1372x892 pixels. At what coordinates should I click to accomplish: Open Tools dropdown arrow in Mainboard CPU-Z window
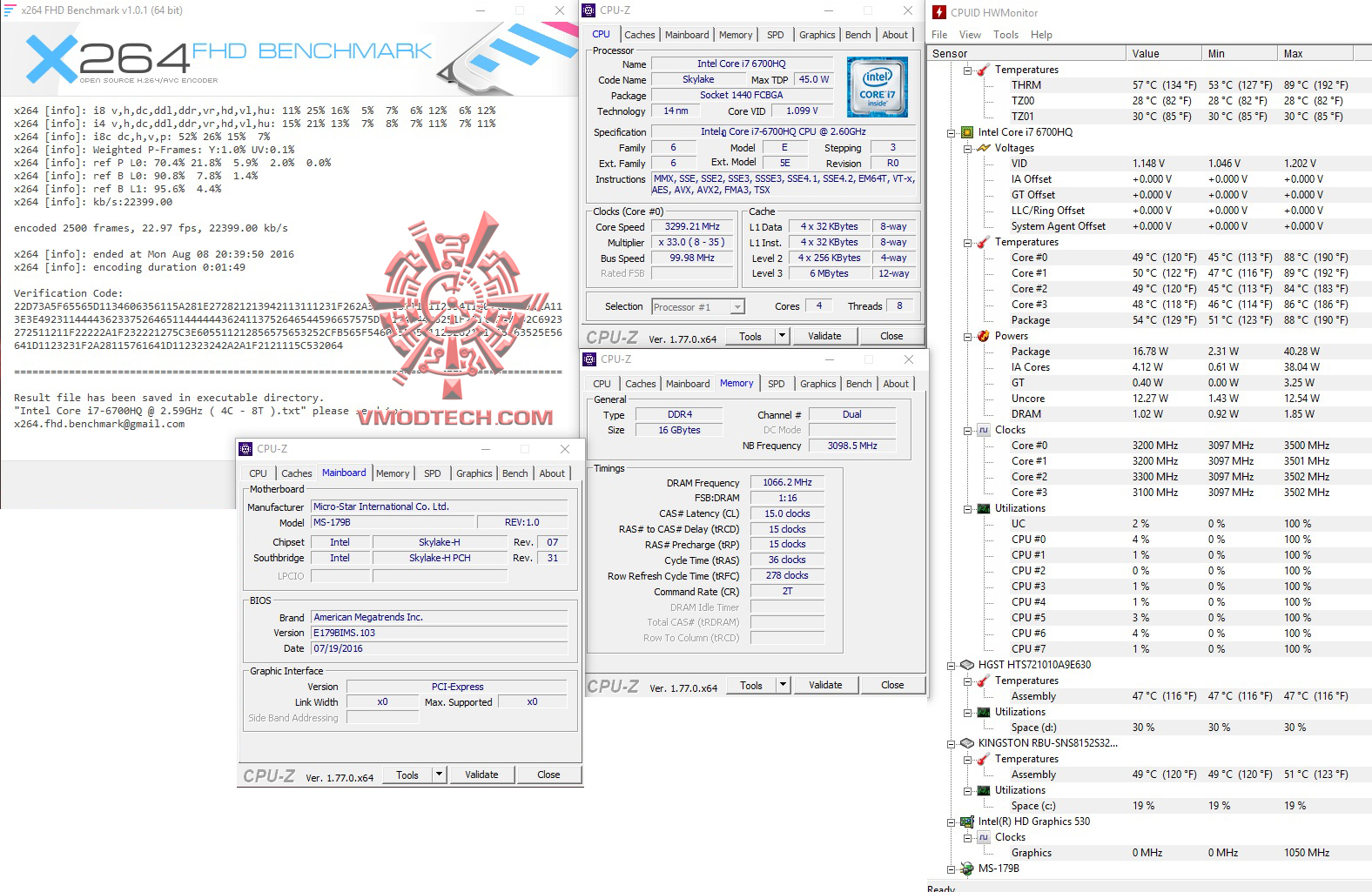click(439, 775)
